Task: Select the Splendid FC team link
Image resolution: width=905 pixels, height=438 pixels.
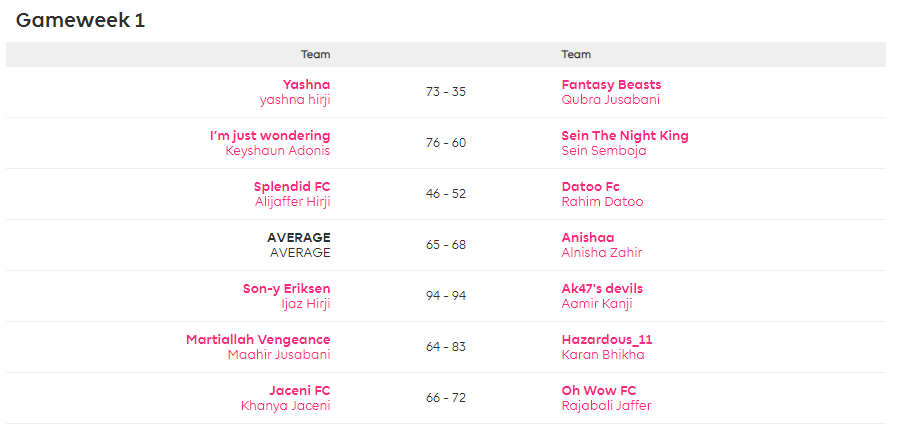Action: (292, 187)
